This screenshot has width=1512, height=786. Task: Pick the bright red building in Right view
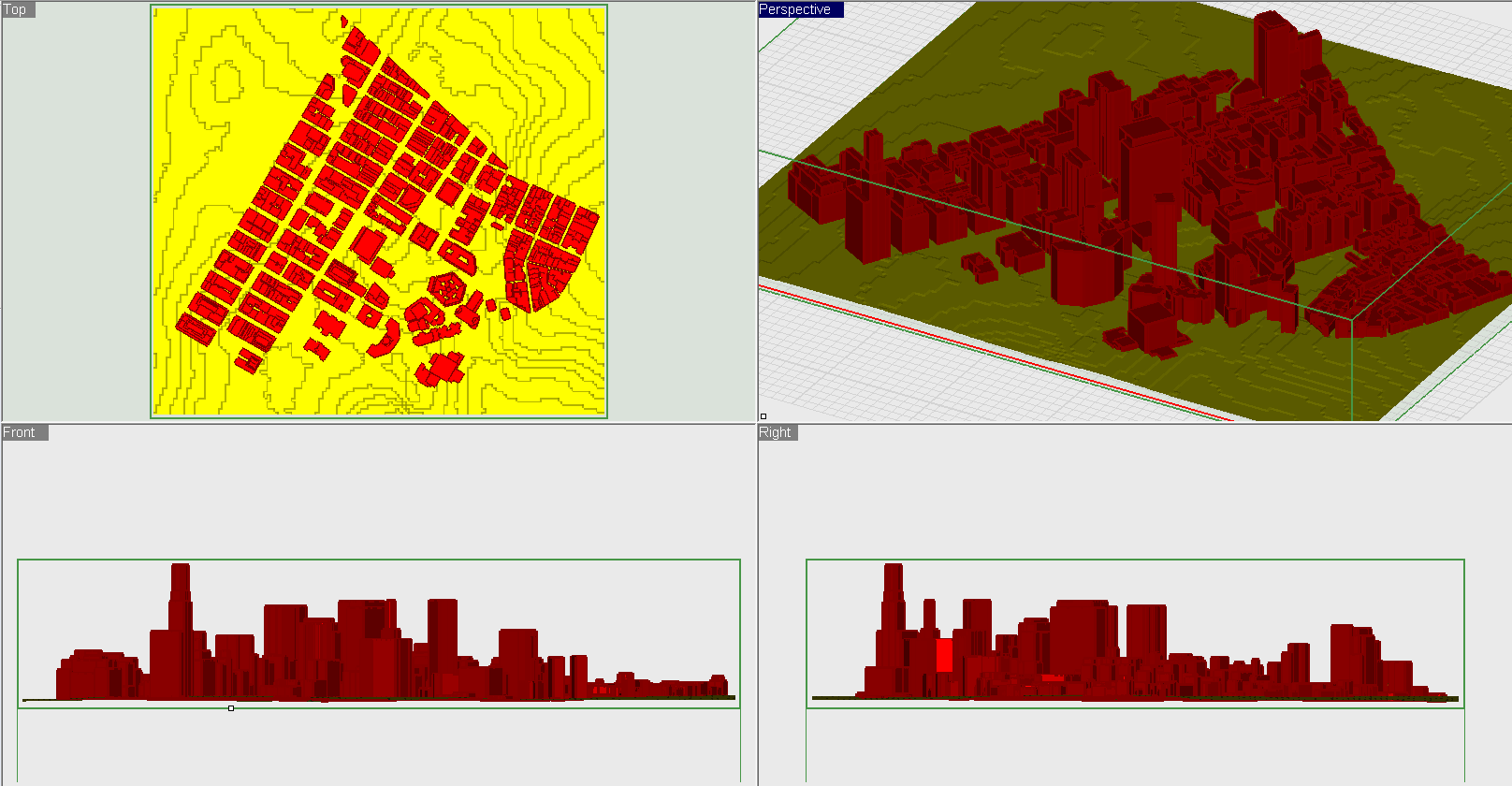point(944,655)
